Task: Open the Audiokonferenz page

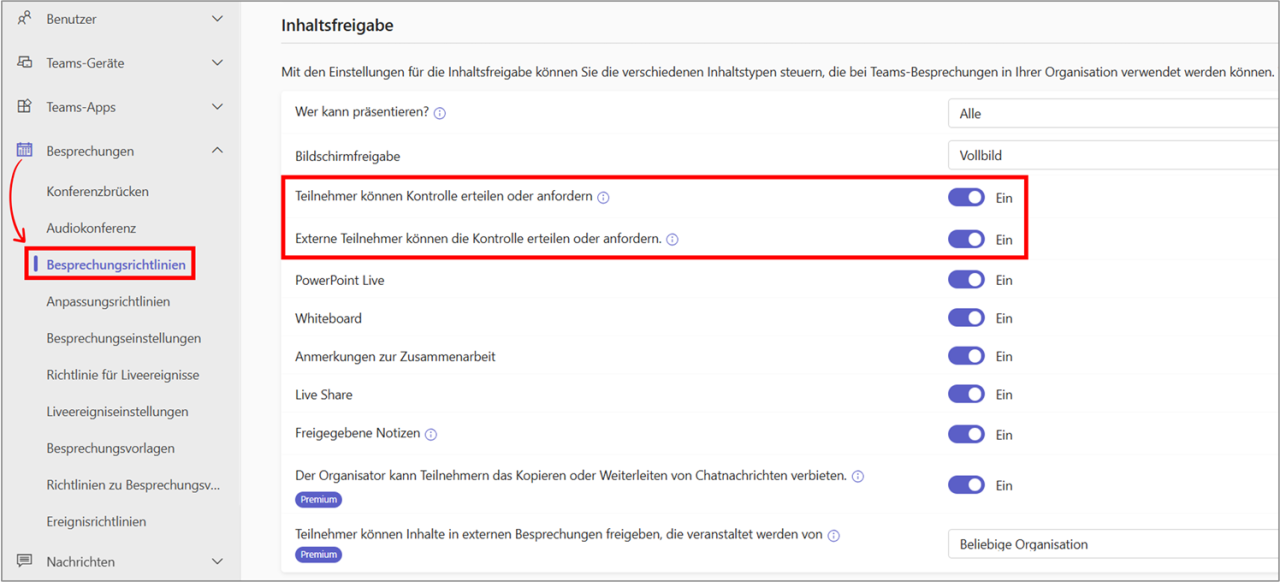Action: pos(91,227)
